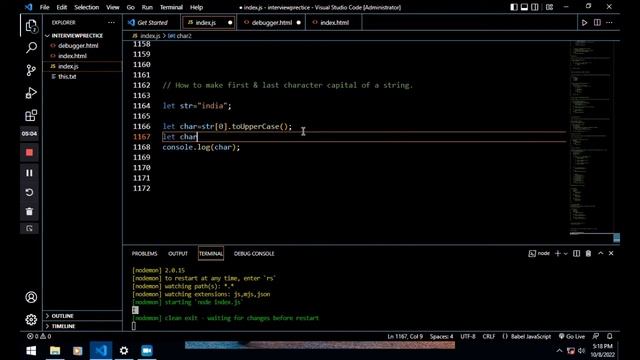Viewport: 640px width, 360px height.
Task: Open the Edit menu
Action: [62, 7]
